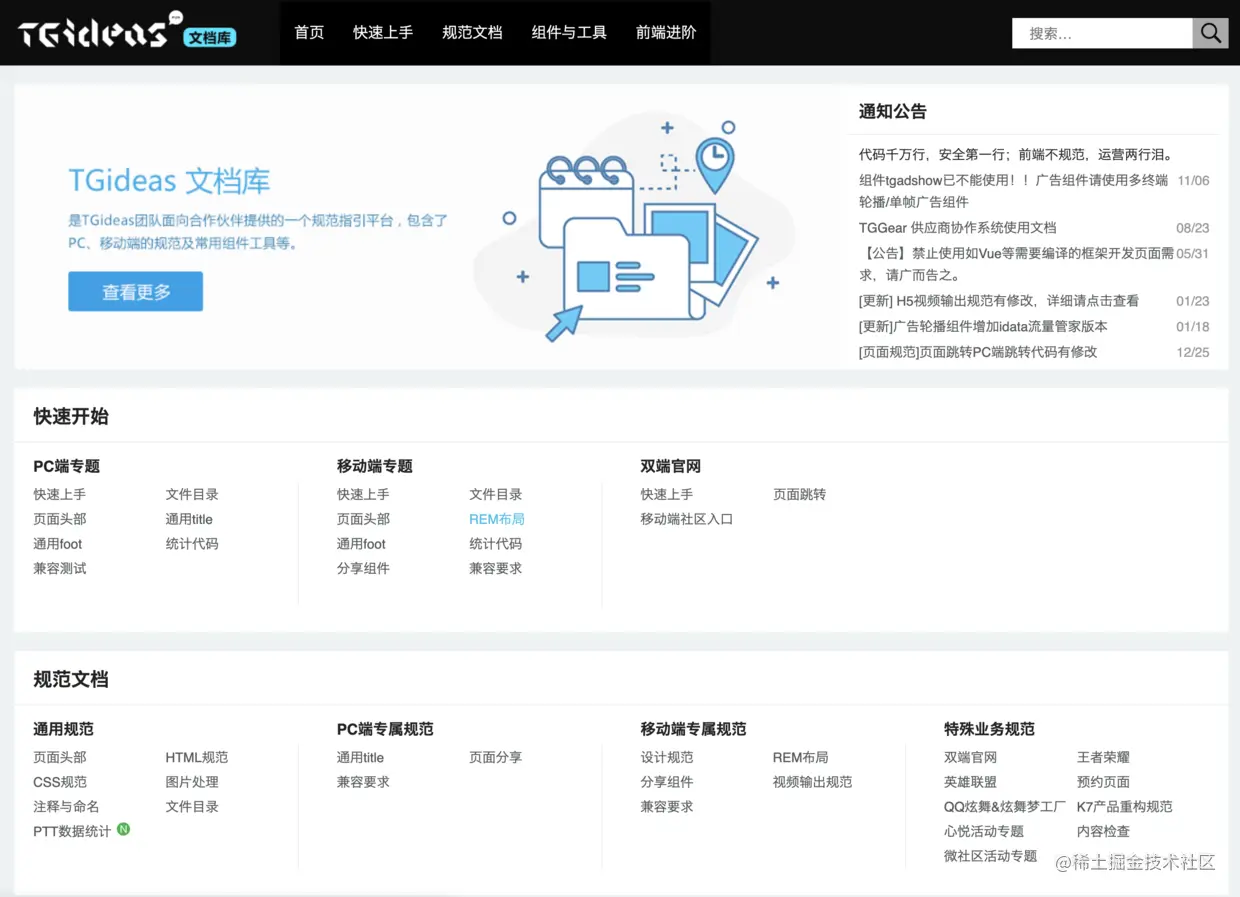Select 组件与工具 in the top navigation
The image size is (1240, 897).
[x=569, y=33]
